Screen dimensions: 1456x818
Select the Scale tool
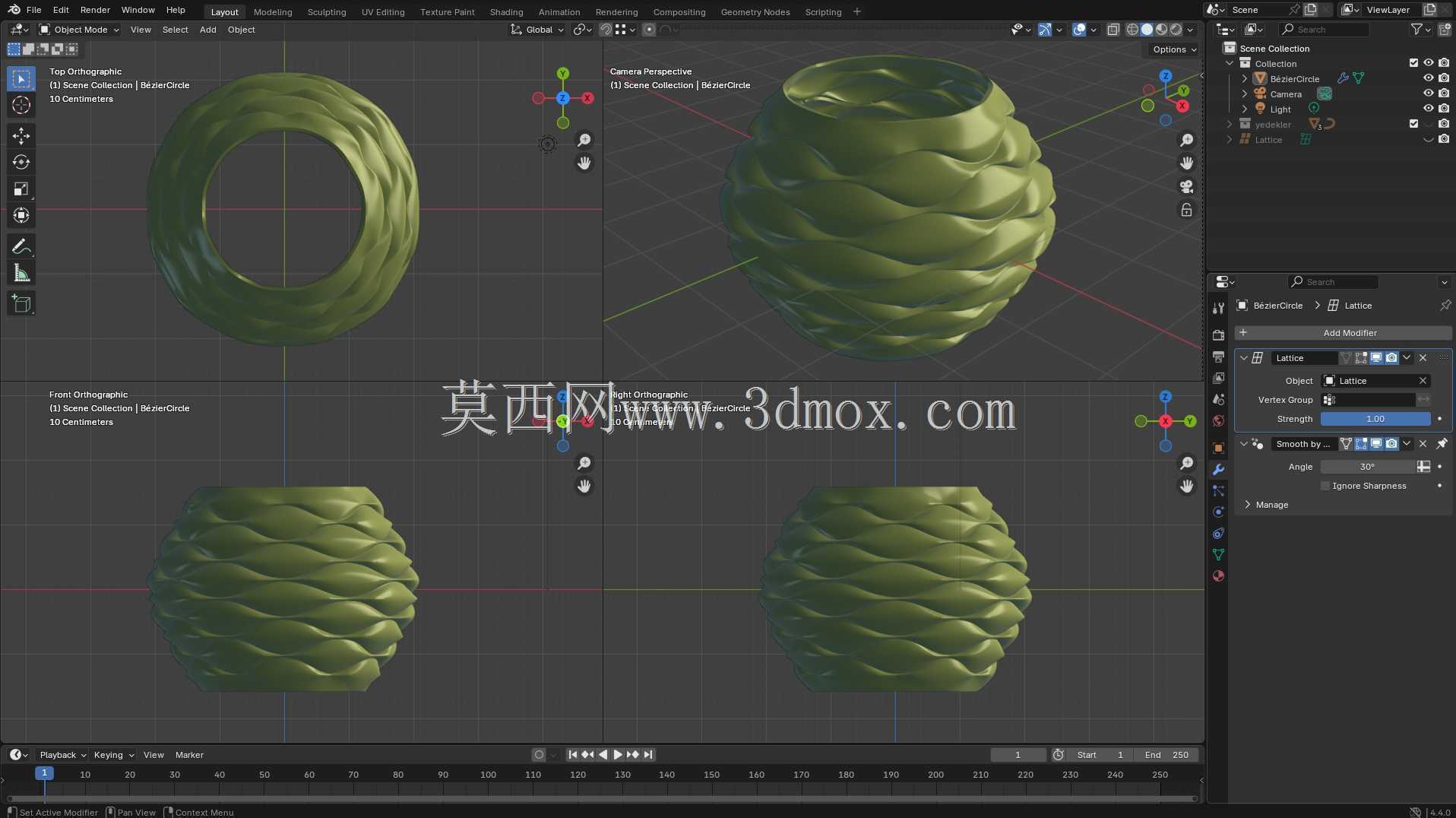point(21,189)
